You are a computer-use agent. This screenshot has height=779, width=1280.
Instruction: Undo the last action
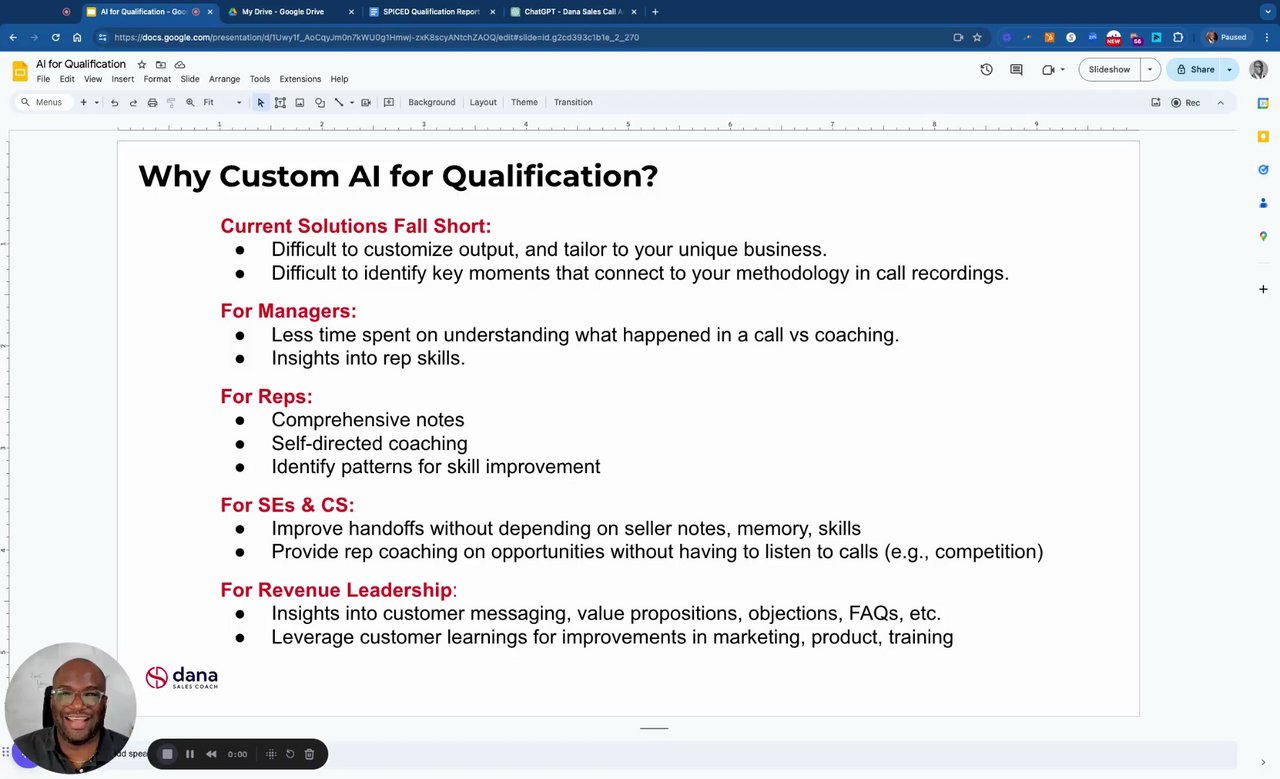tap(114, 102)
